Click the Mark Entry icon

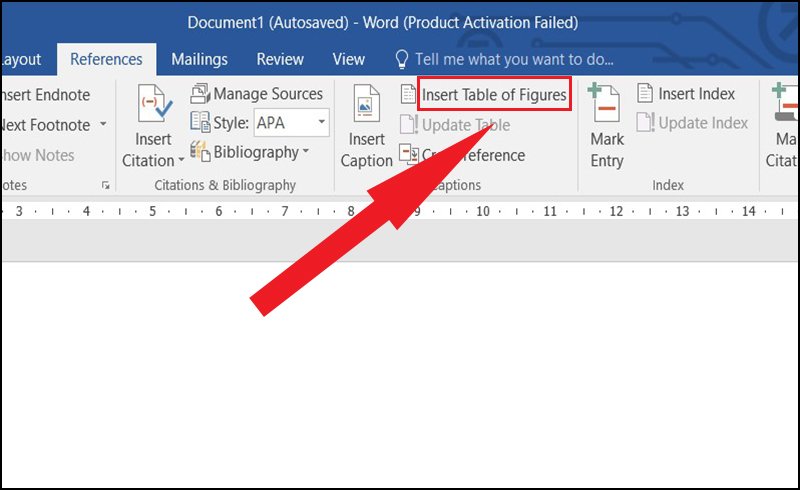pyautogui.click(x=603, y=103)
